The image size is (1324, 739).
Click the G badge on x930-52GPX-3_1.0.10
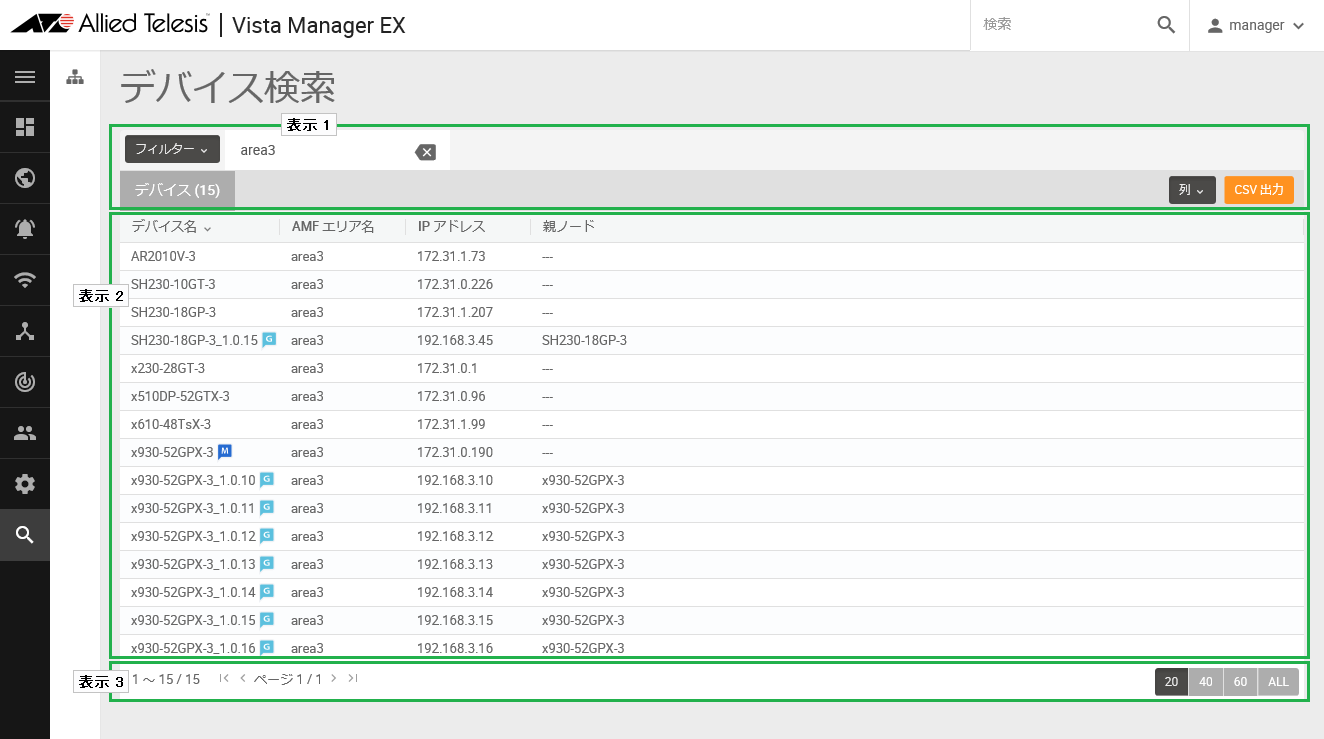click(x=267, y=480)
